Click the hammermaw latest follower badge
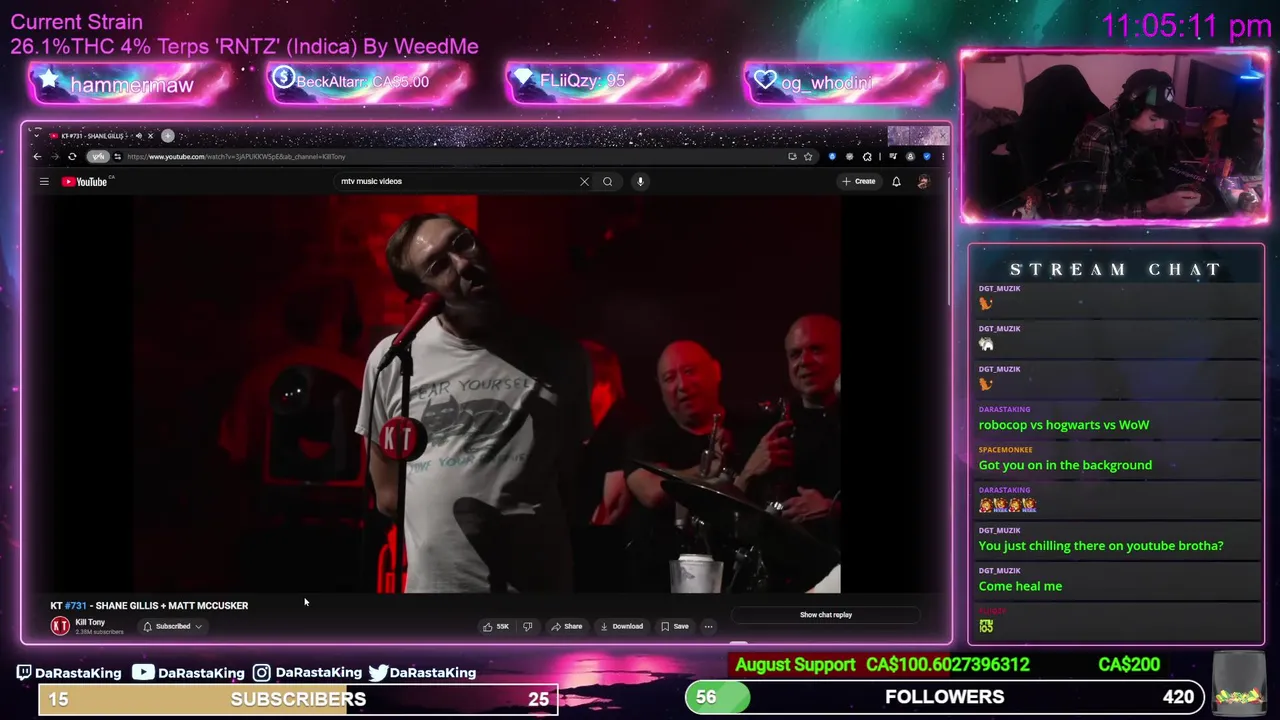 coord(131,84)
